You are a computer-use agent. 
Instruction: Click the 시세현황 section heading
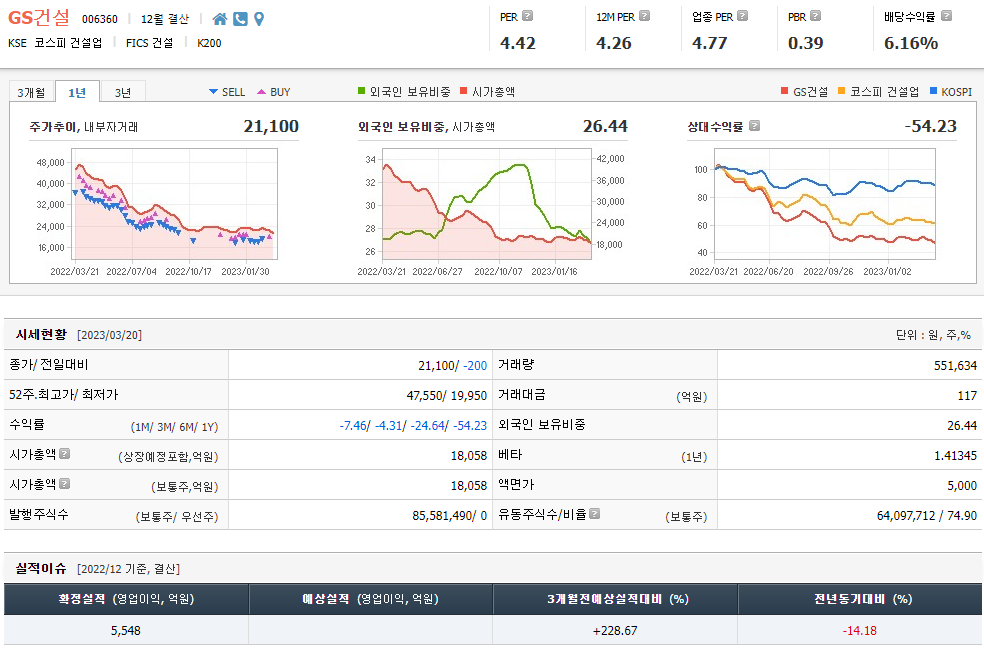click(x=41, y=335)
